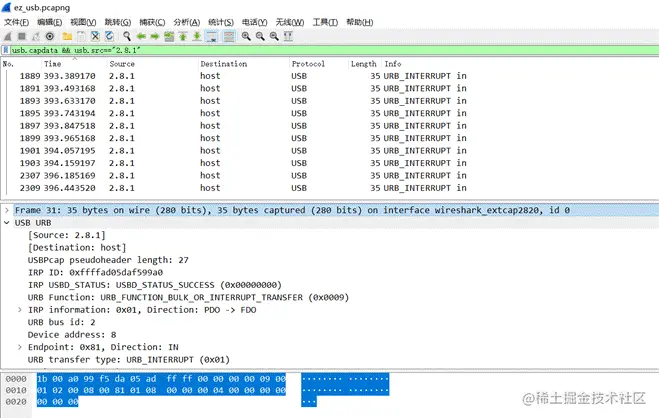The width and height of the screenshot is (659, 418).
Task: Open the 编辑(E) menu
Action: 50,22
